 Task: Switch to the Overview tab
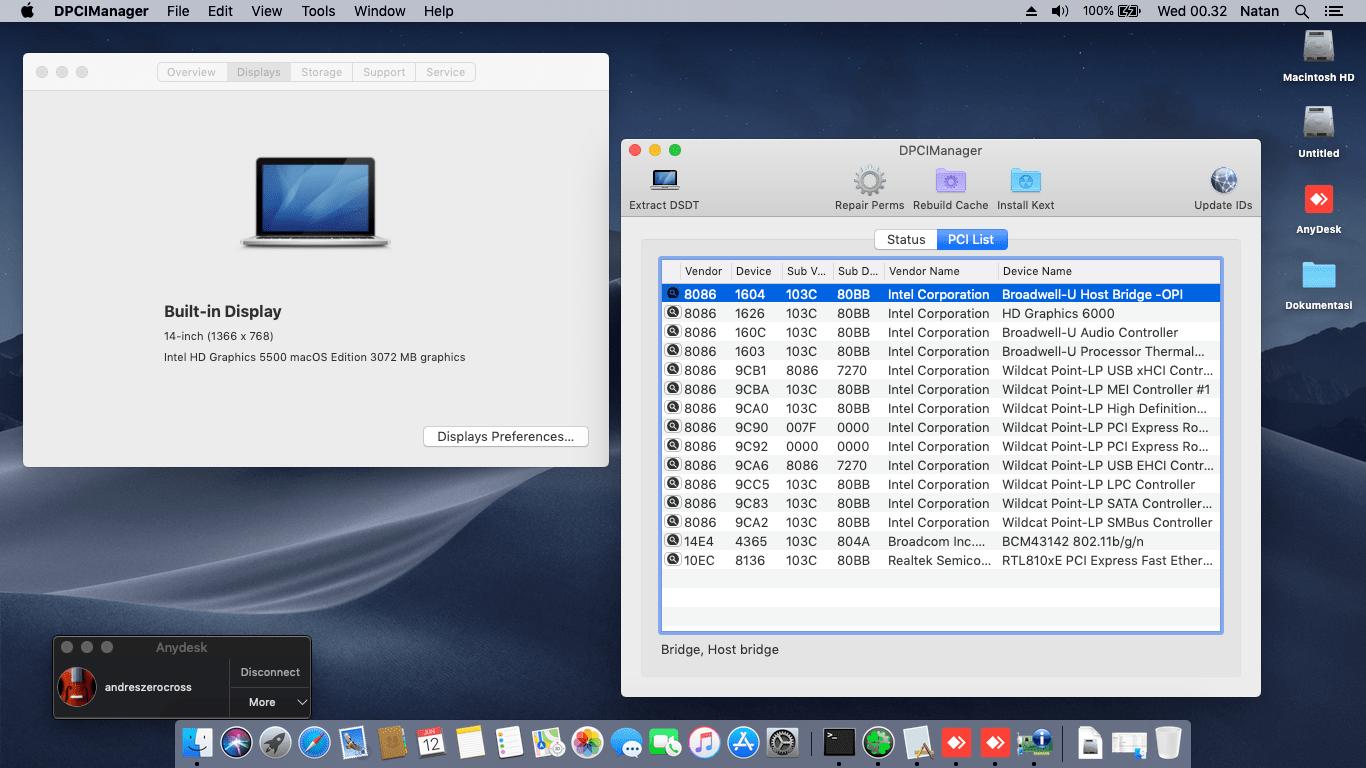click(191, 72)
